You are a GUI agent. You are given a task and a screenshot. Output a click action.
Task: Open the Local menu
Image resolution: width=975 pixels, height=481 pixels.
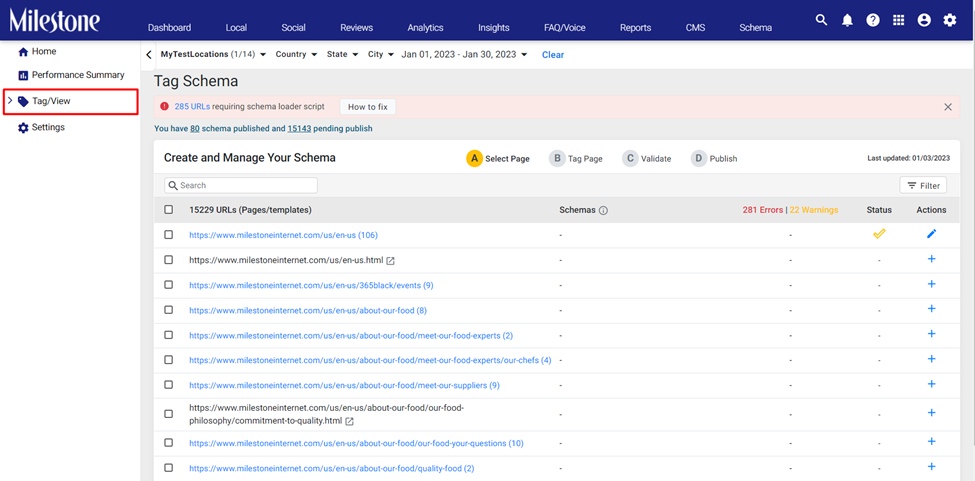click(x=236, y=27)
